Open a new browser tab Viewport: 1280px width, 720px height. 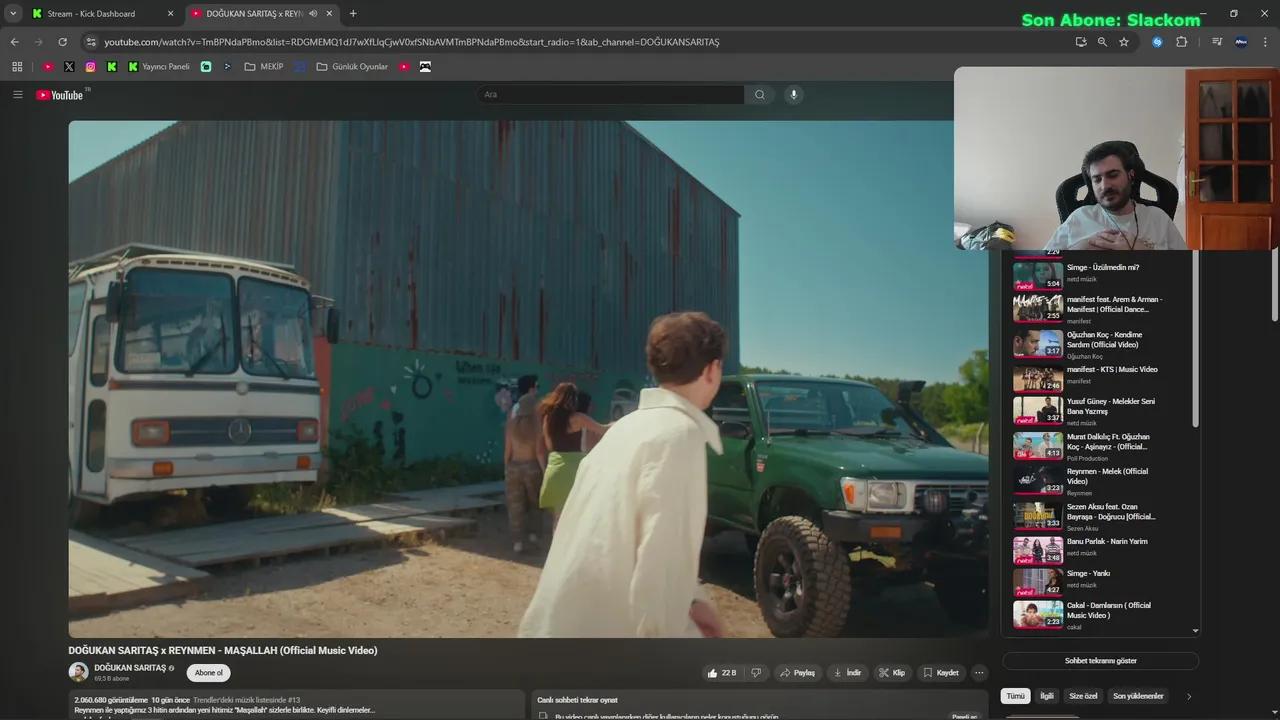pyautogui.click(x=353, y=14)
